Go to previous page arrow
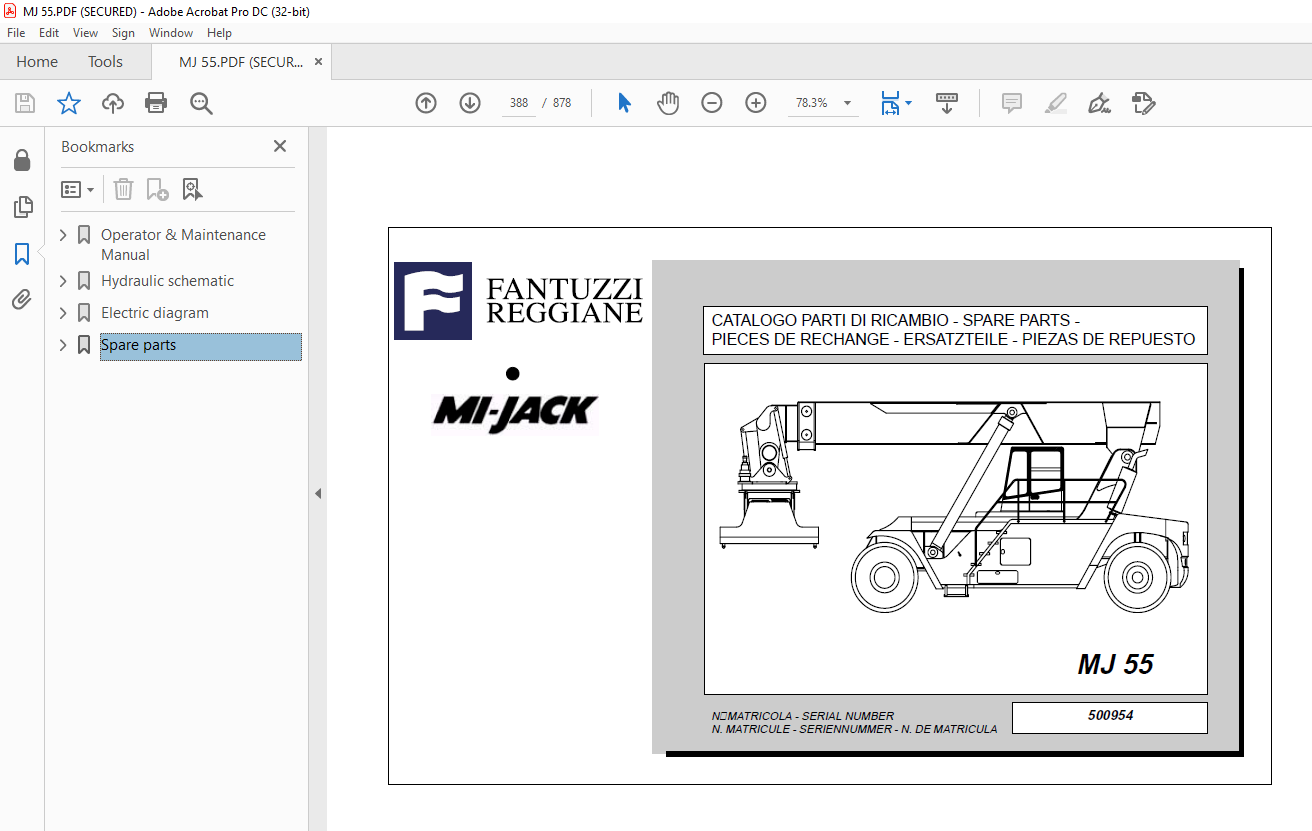 point(426,103)
